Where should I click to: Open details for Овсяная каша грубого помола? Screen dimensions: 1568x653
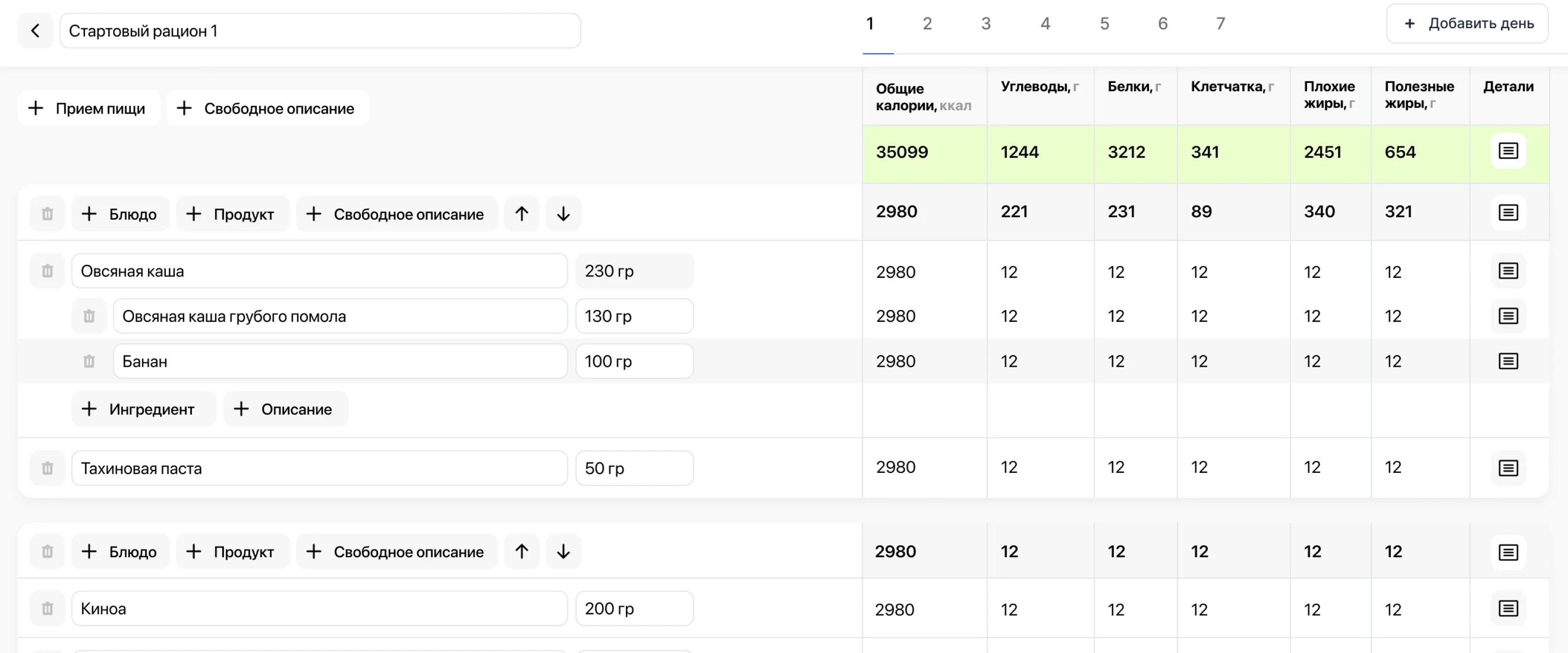[1508, 316]
